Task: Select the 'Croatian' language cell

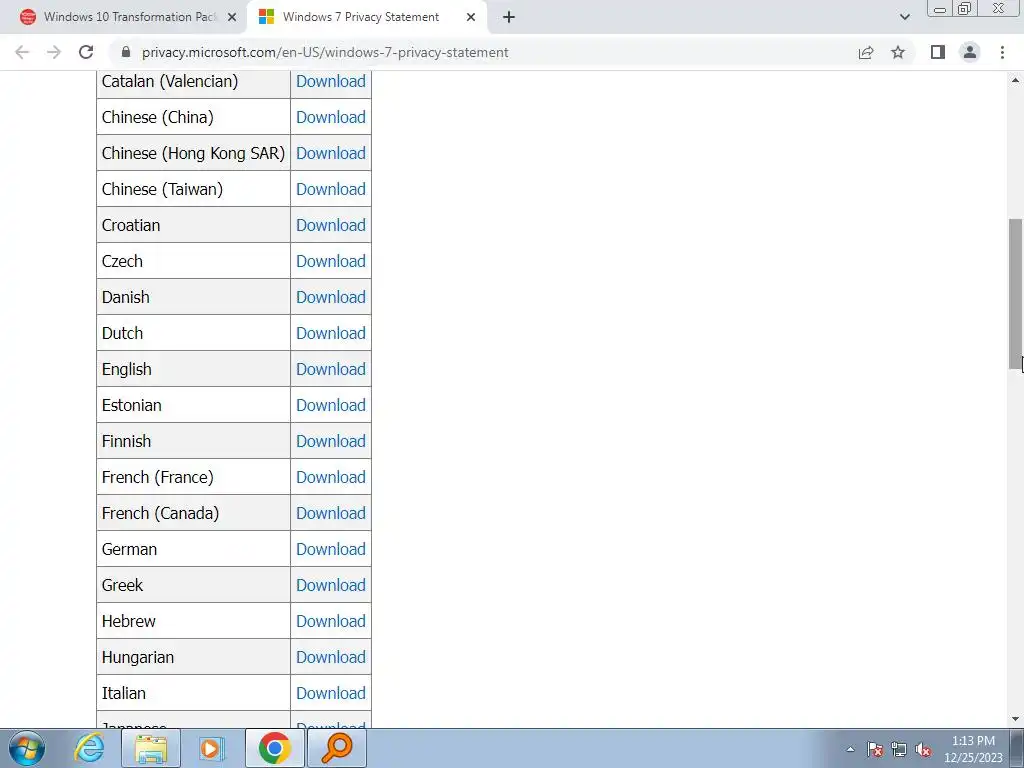Action: [x=193, y=225]
